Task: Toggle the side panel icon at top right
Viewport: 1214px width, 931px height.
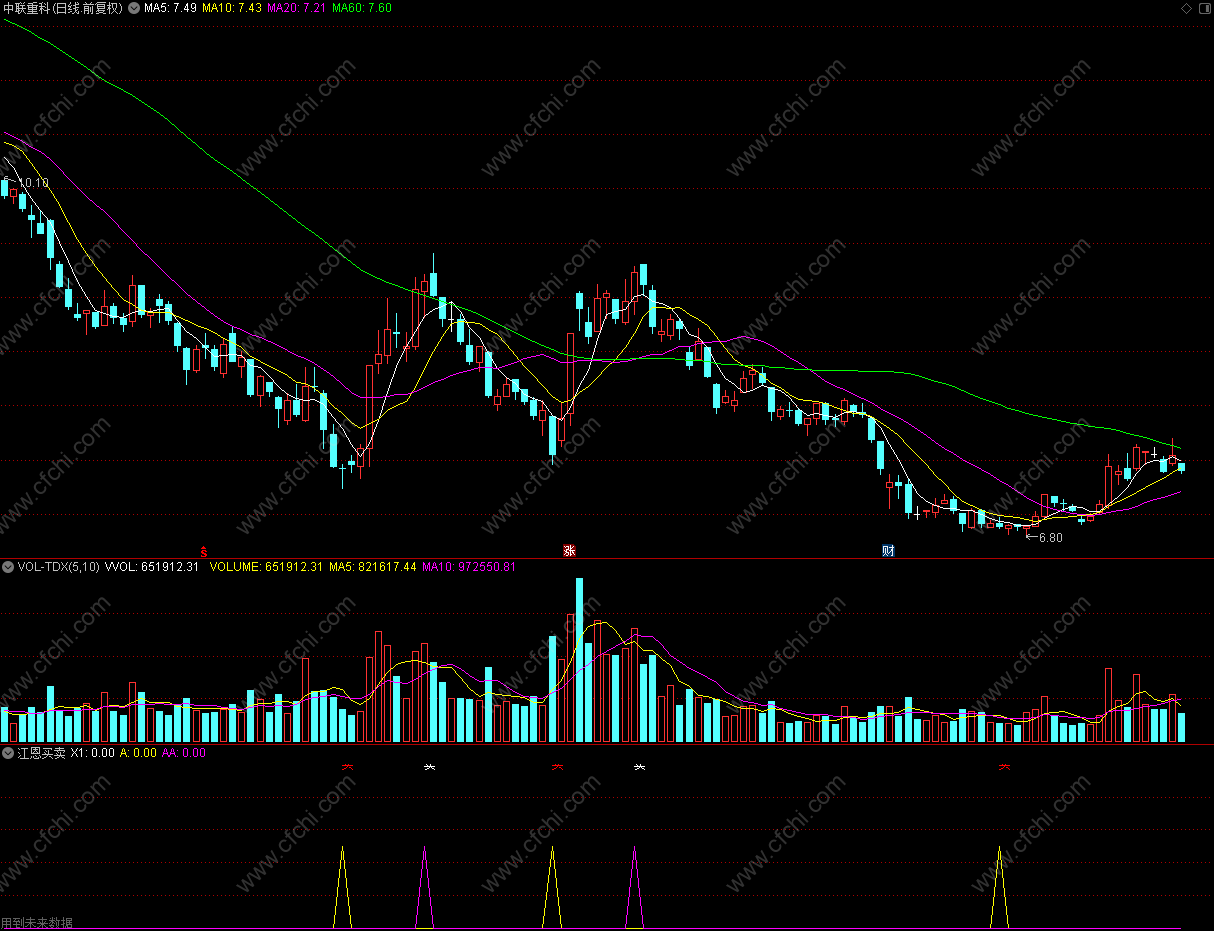Action: (x=1203, y=8)
